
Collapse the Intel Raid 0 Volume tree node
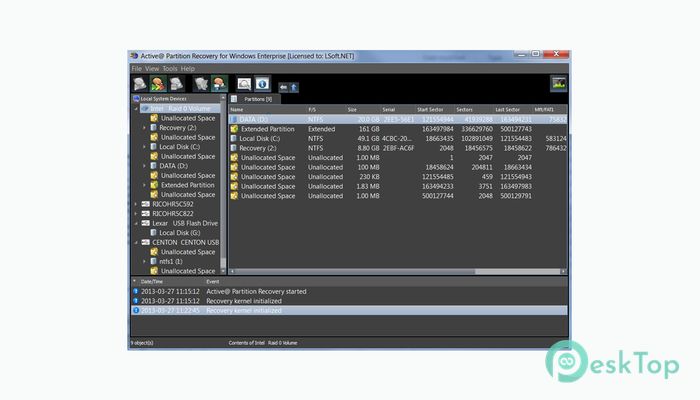136,108
